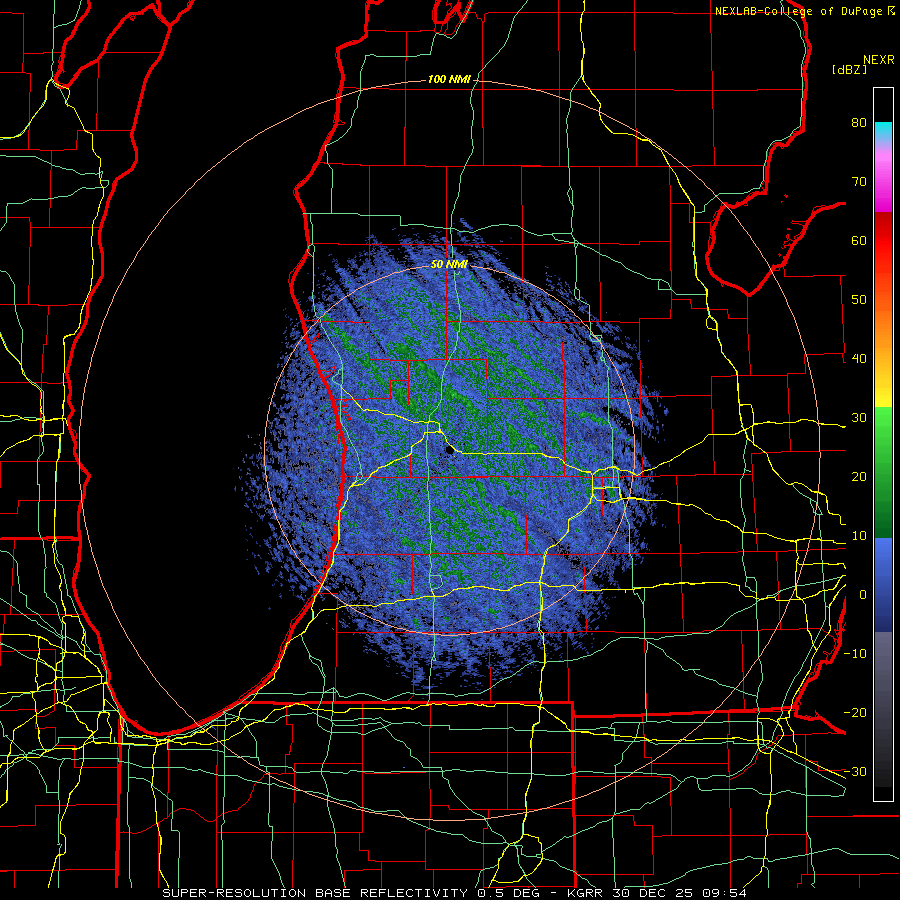
Task: Click the 60 dBZ scale value
Action: pos(859,240)
